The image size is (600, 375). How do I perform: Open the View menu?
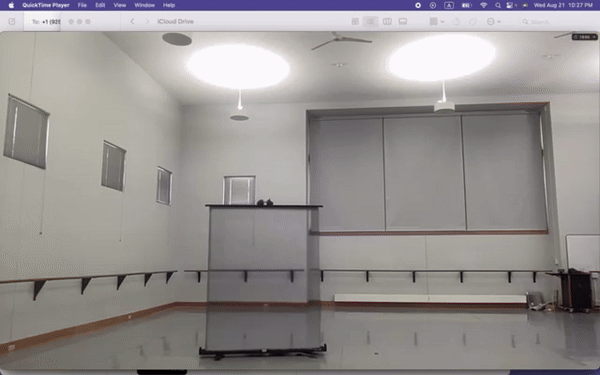(x=120, y=5)
